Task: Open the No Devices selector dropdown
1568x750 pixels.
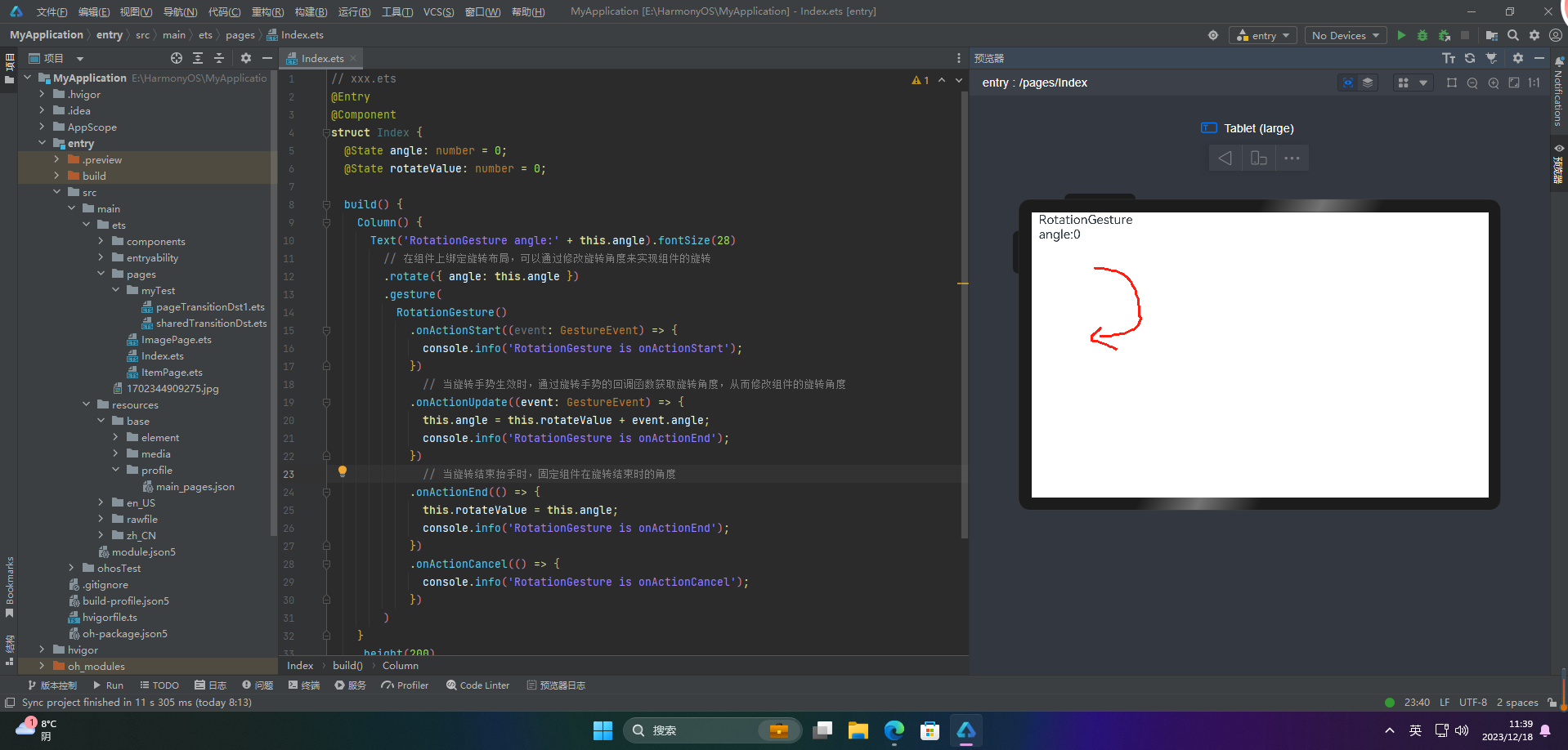Action: tap(1345, 35)
